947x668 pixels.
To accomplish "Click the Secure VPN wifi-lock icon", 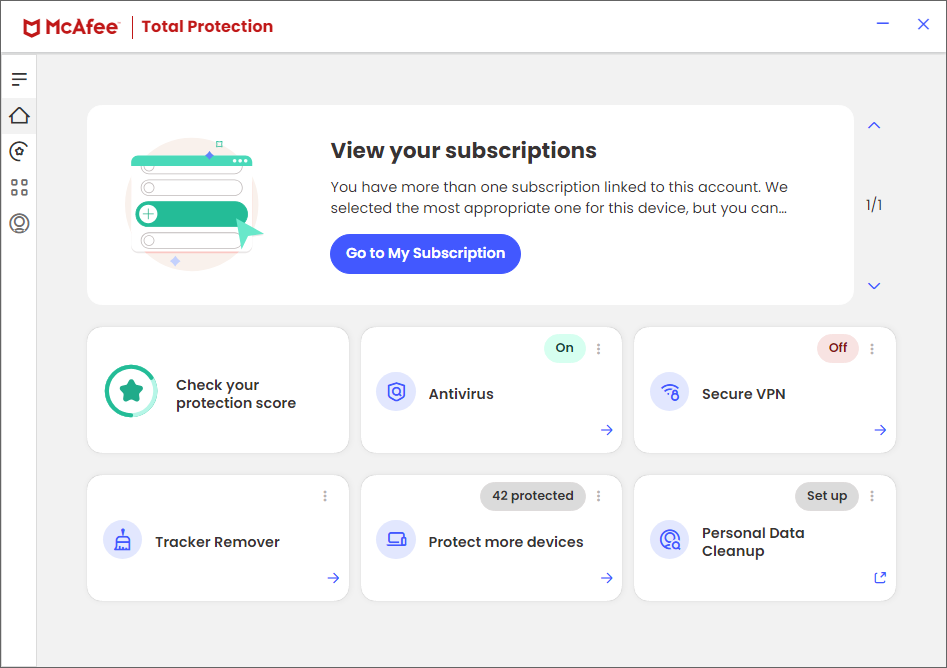I will (x=669, y=392).
